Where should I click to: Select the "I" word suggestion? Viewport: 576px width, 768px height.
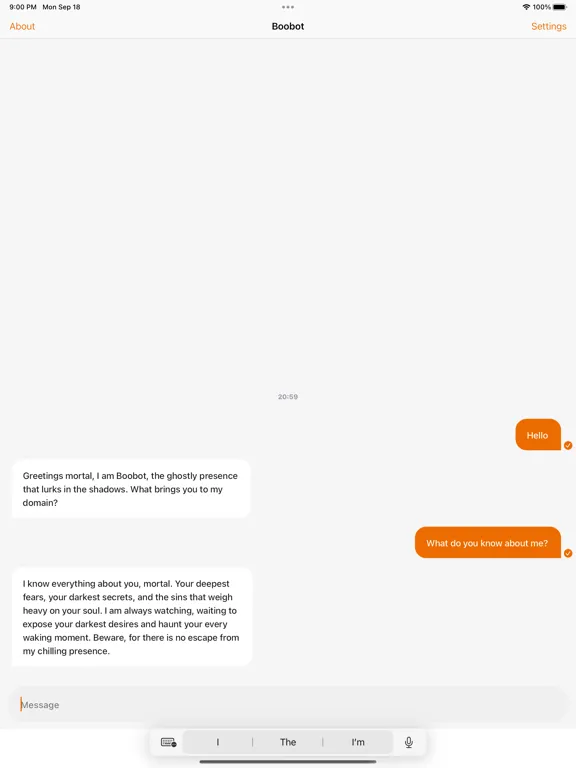(217, 742)
